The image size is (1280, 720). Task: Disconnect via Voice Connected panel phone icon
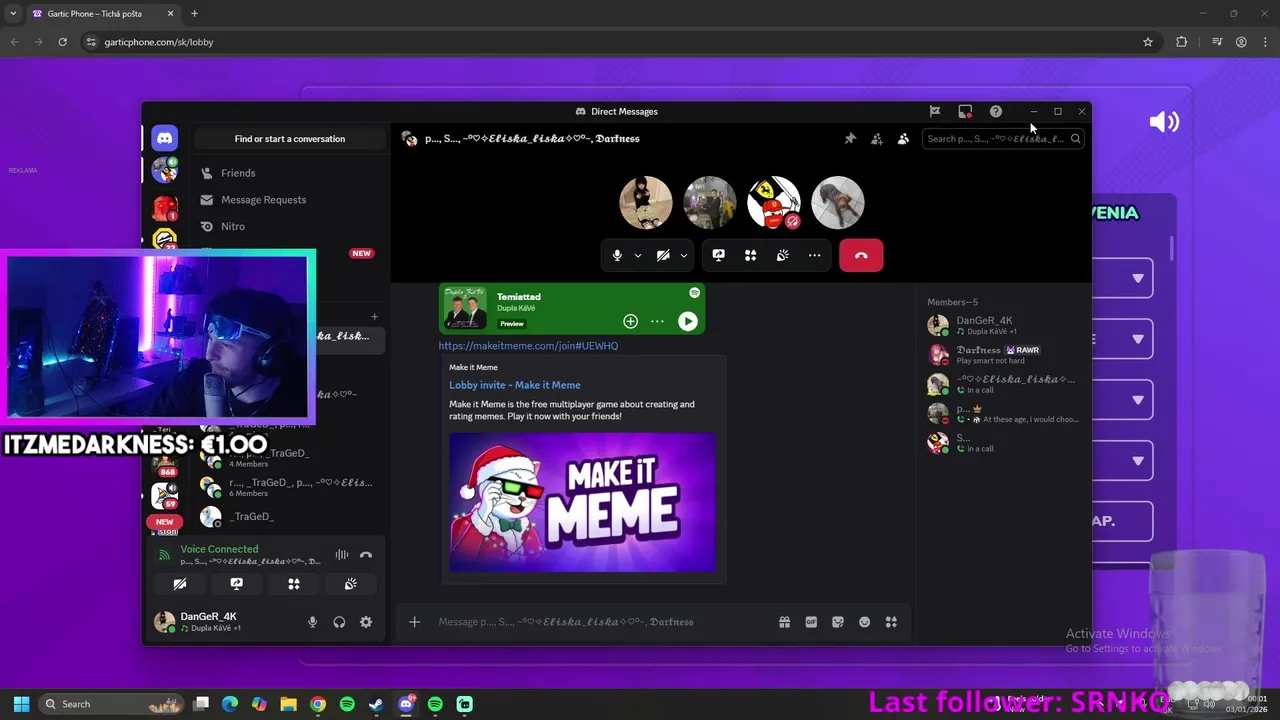(x=366, y=555)
